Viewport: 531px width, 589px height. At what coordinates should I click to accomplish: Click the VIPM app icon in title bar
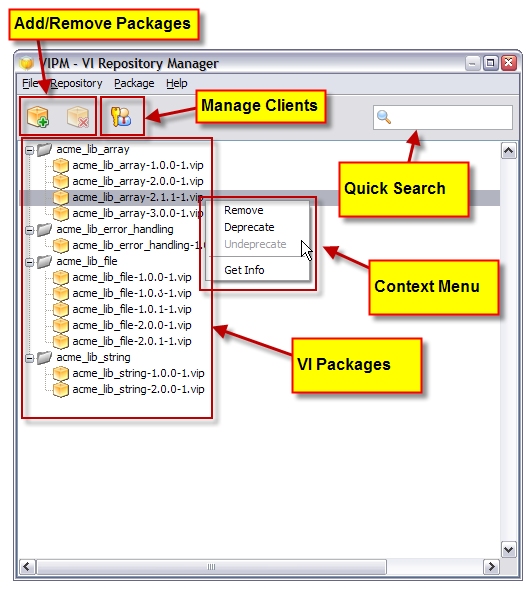(x=26, y=63)
